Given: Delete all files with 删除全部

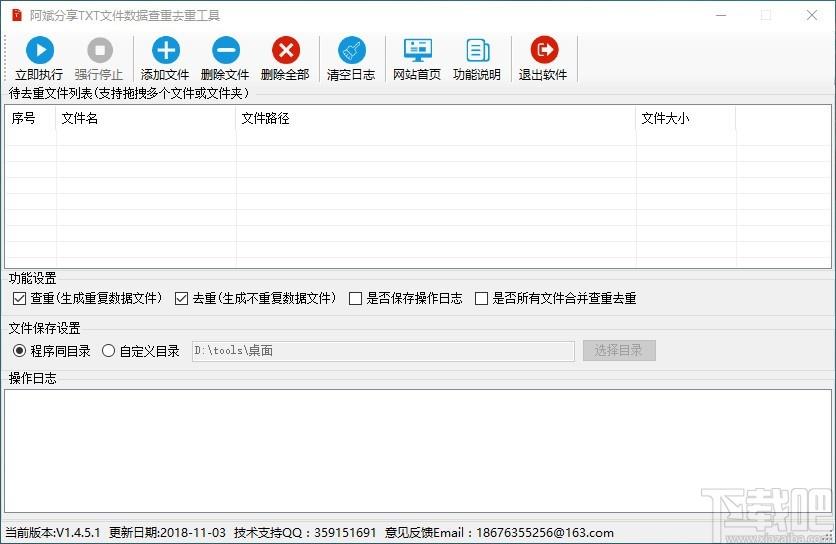Looking at the screenshot, I should click(x=285, y=58).
